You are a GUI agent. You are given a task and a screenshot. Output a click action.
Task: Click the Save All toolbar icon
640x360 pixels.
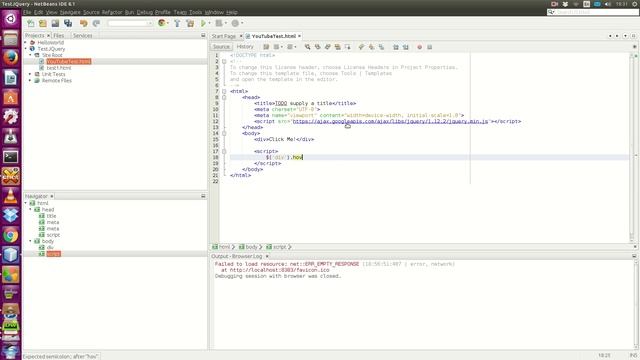pyautogui.click(x=68, y=23)
